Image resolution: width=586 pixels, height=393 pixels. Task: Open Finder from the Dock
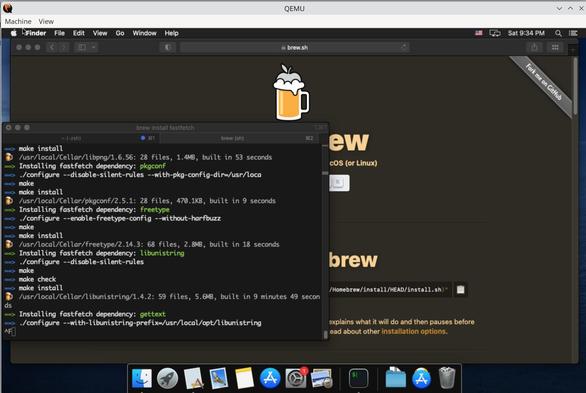pyautogui.click(x=142, y=378)
